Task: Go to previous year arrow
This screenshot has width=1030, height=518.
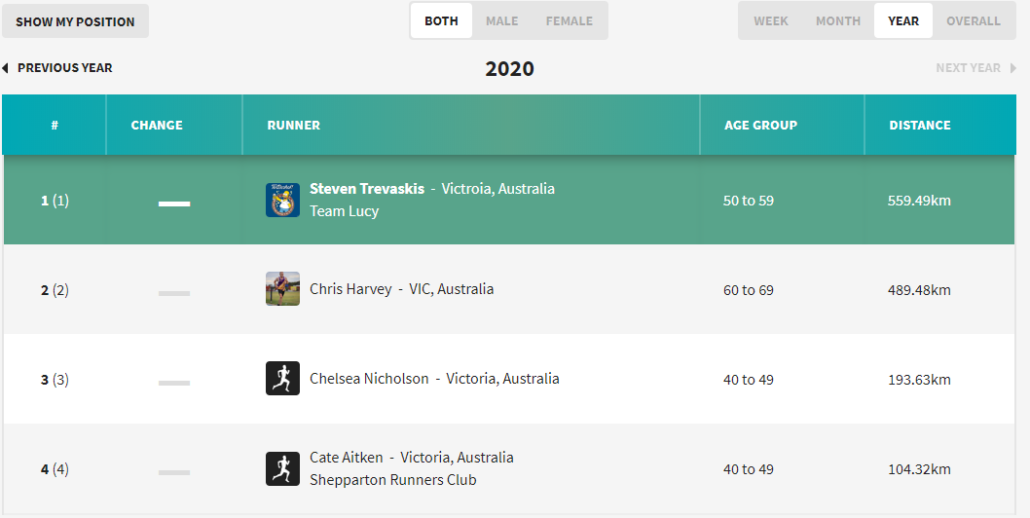Action: 5,68
